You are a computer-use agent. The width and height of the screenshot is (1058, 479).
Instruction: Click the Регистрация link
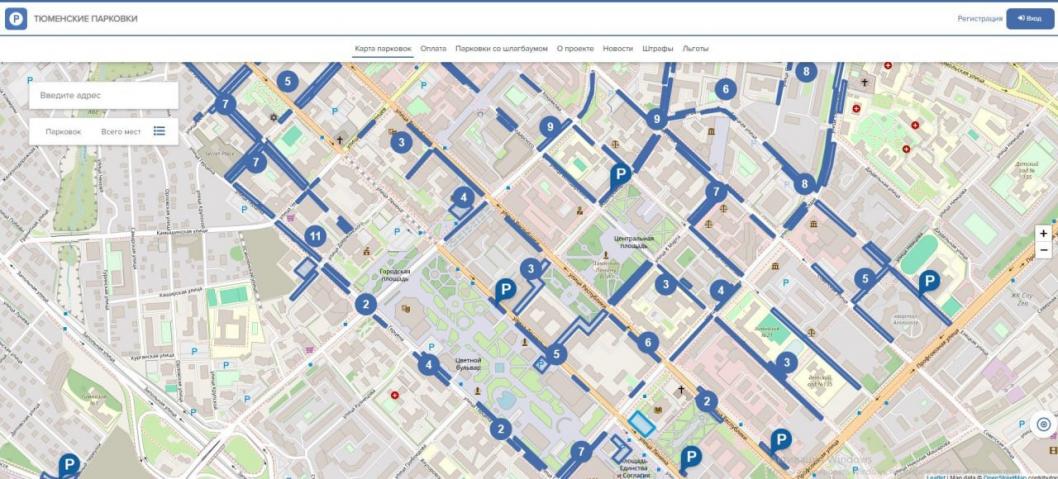(x=979, y=19)
